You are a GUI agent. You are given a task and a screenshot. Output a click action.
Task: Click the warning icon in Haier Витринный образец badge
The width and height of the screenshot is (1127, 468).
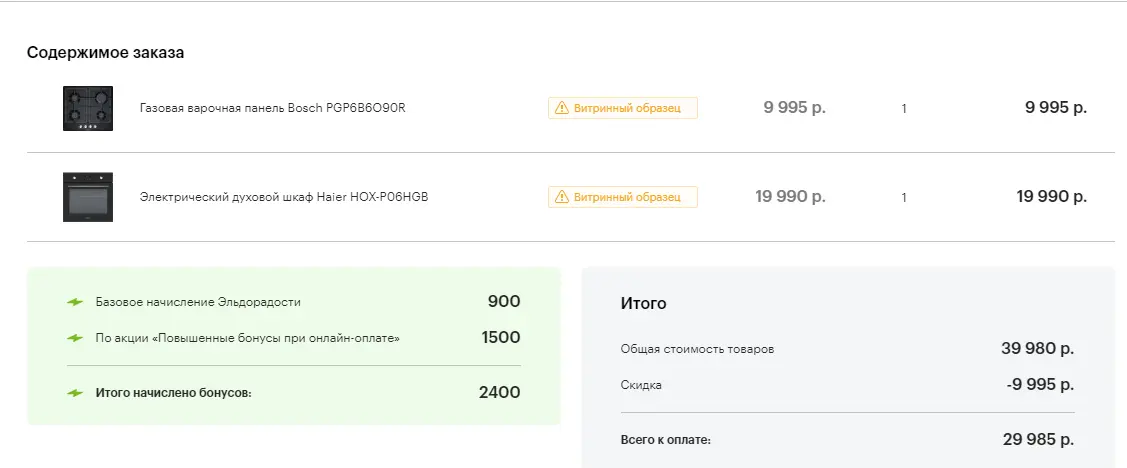click(561, 197)
